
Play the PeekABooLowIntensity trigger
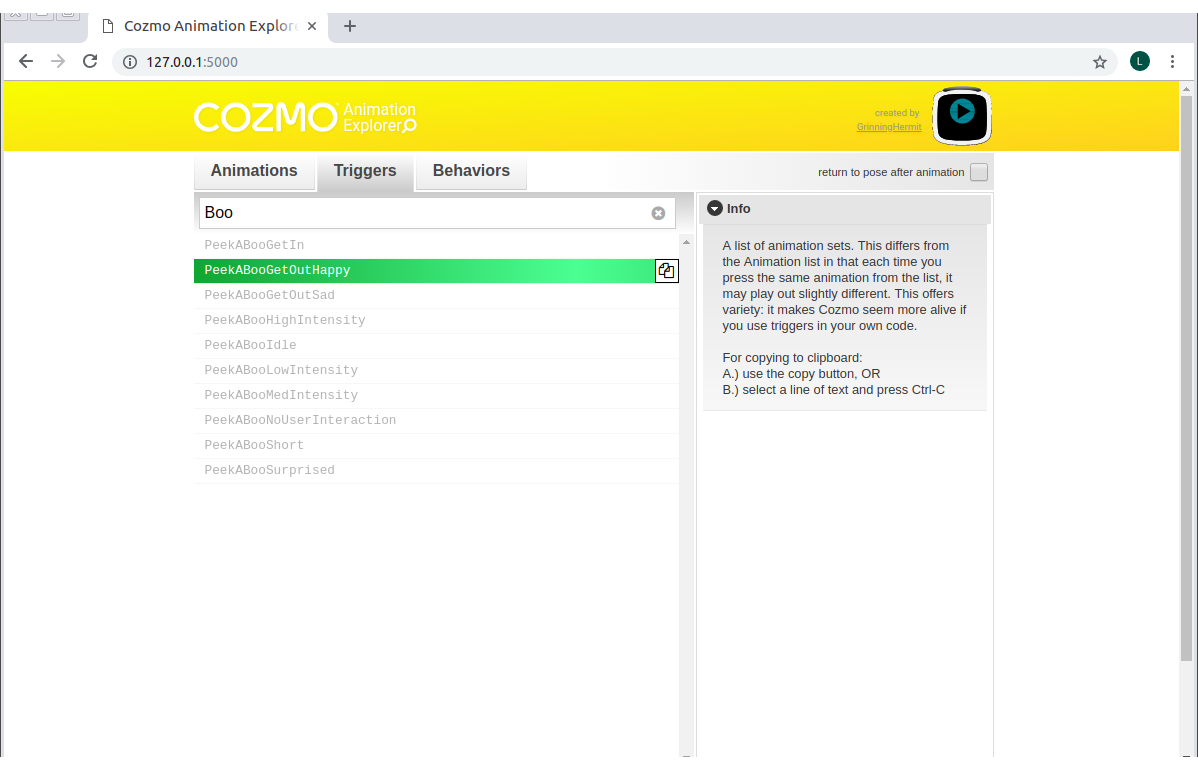(436, 370)
